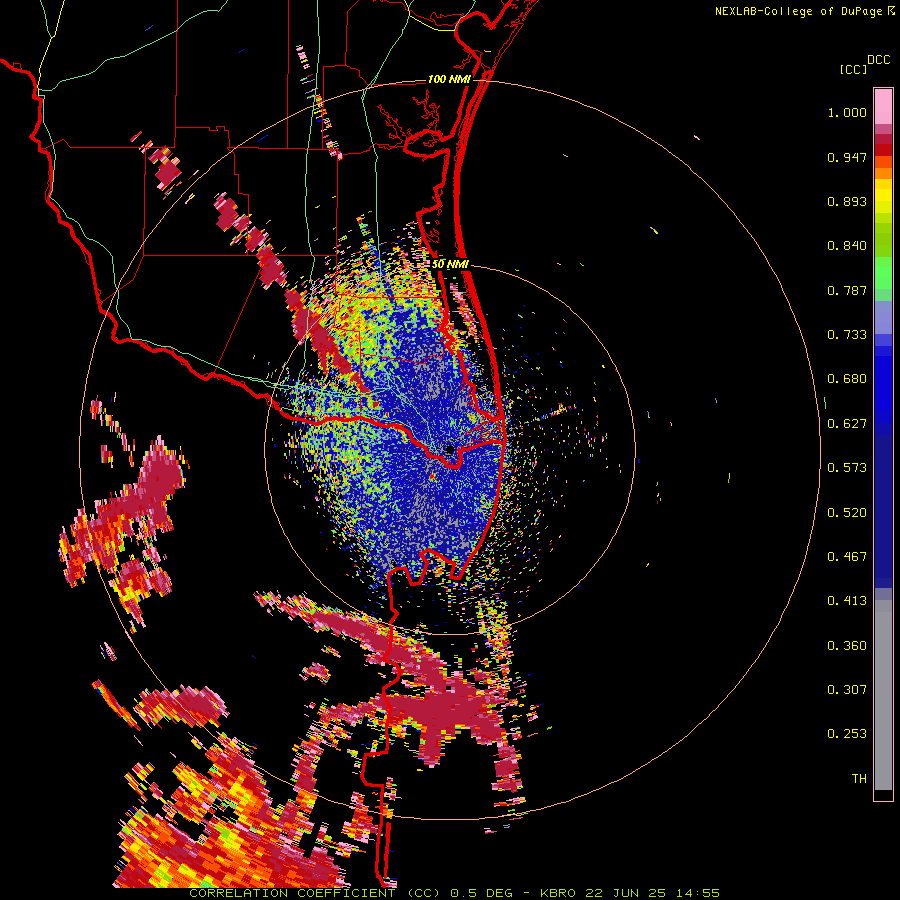900x900 pixels.
Task: Click the 22 JUN 25 date text
Action: pos(626,893)
